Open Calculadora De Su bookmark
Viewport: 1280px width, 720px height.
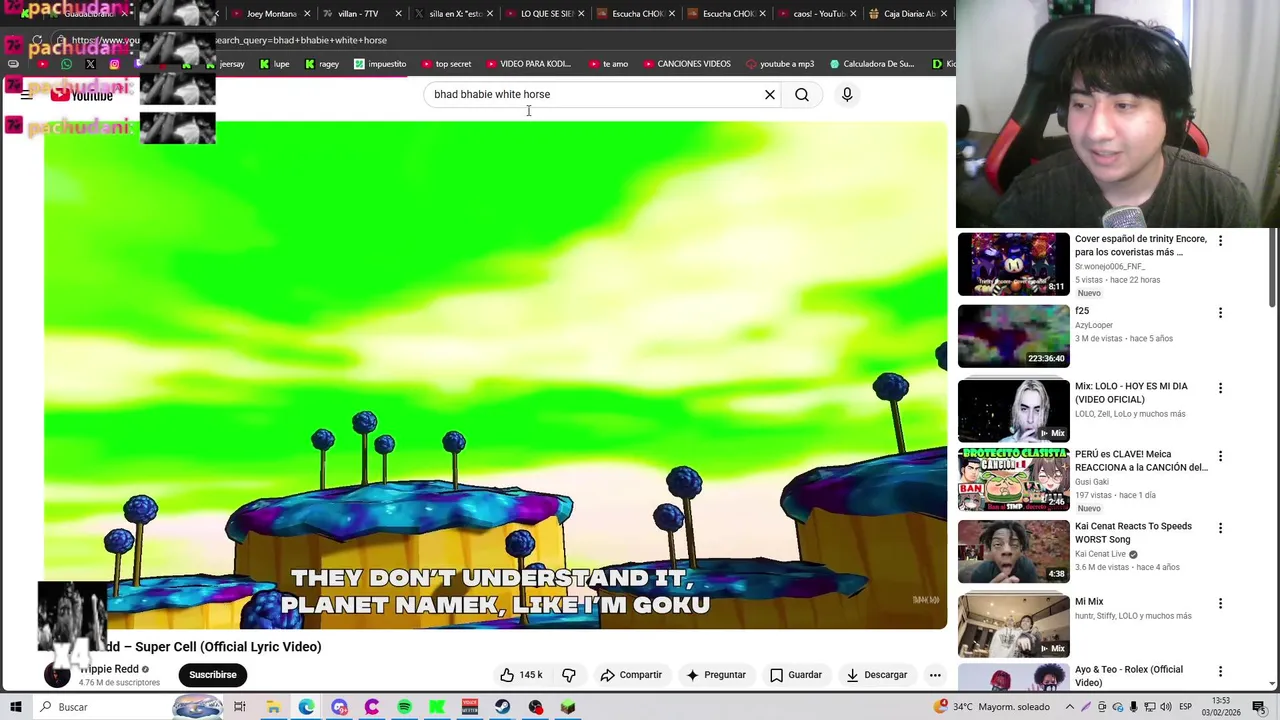pyautogui.click(x=871, y=64)
